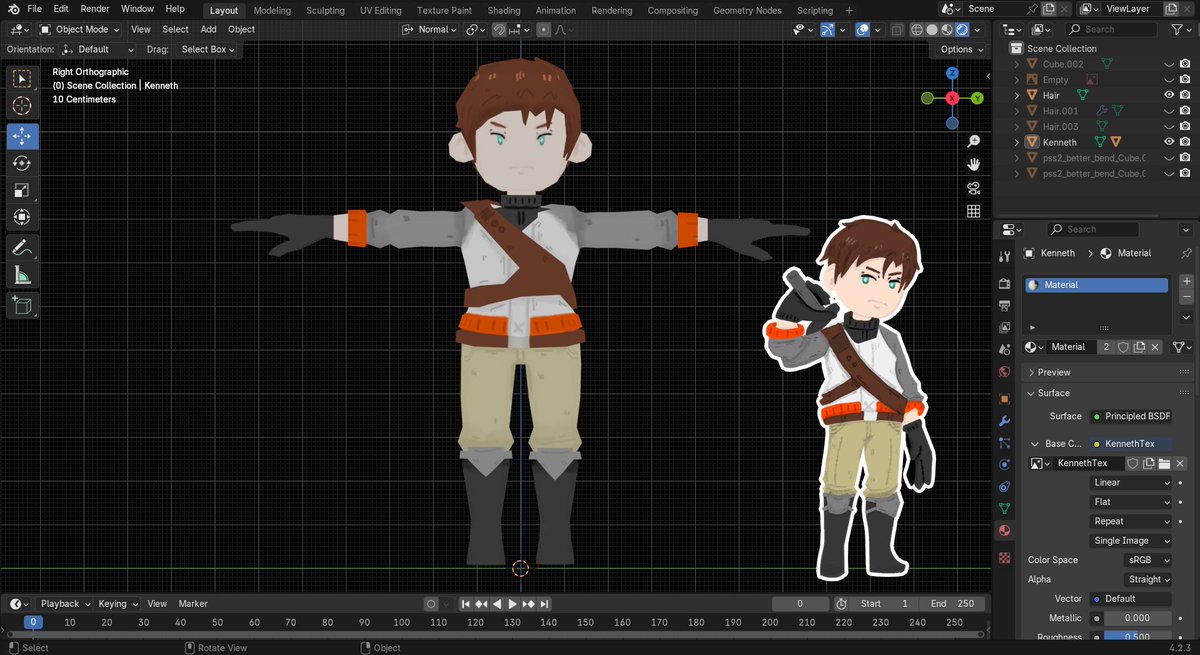This screenshot has height=655, width=1200.
Task: Expand the Hair tree item
Action: click(1017, 95)
